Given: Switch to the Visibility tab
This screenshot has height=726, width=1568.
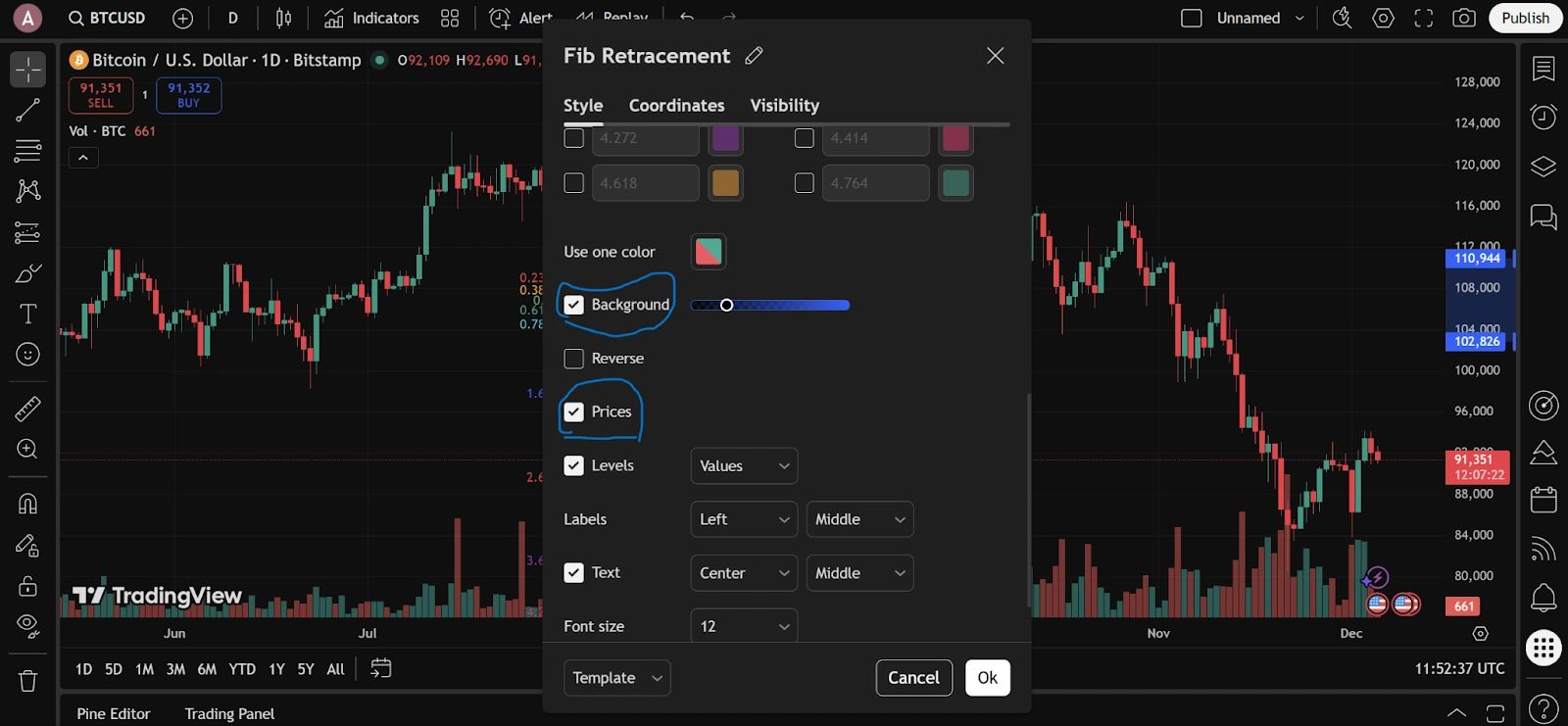Looking at the screenshot, I should pyautogui.click(x=784, y=105).
